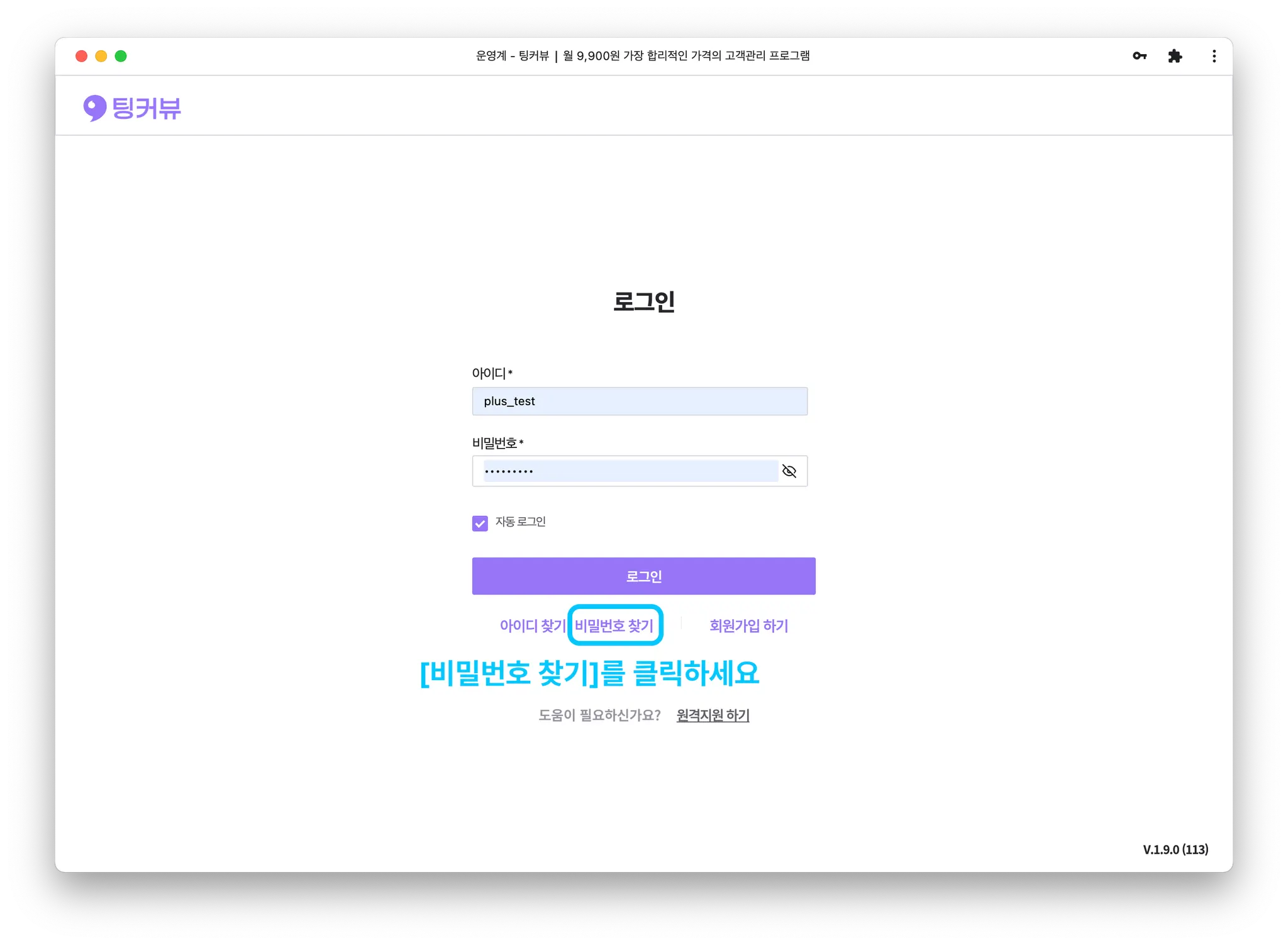Open the three-dot vertical menu

[x=1214, y=56]
